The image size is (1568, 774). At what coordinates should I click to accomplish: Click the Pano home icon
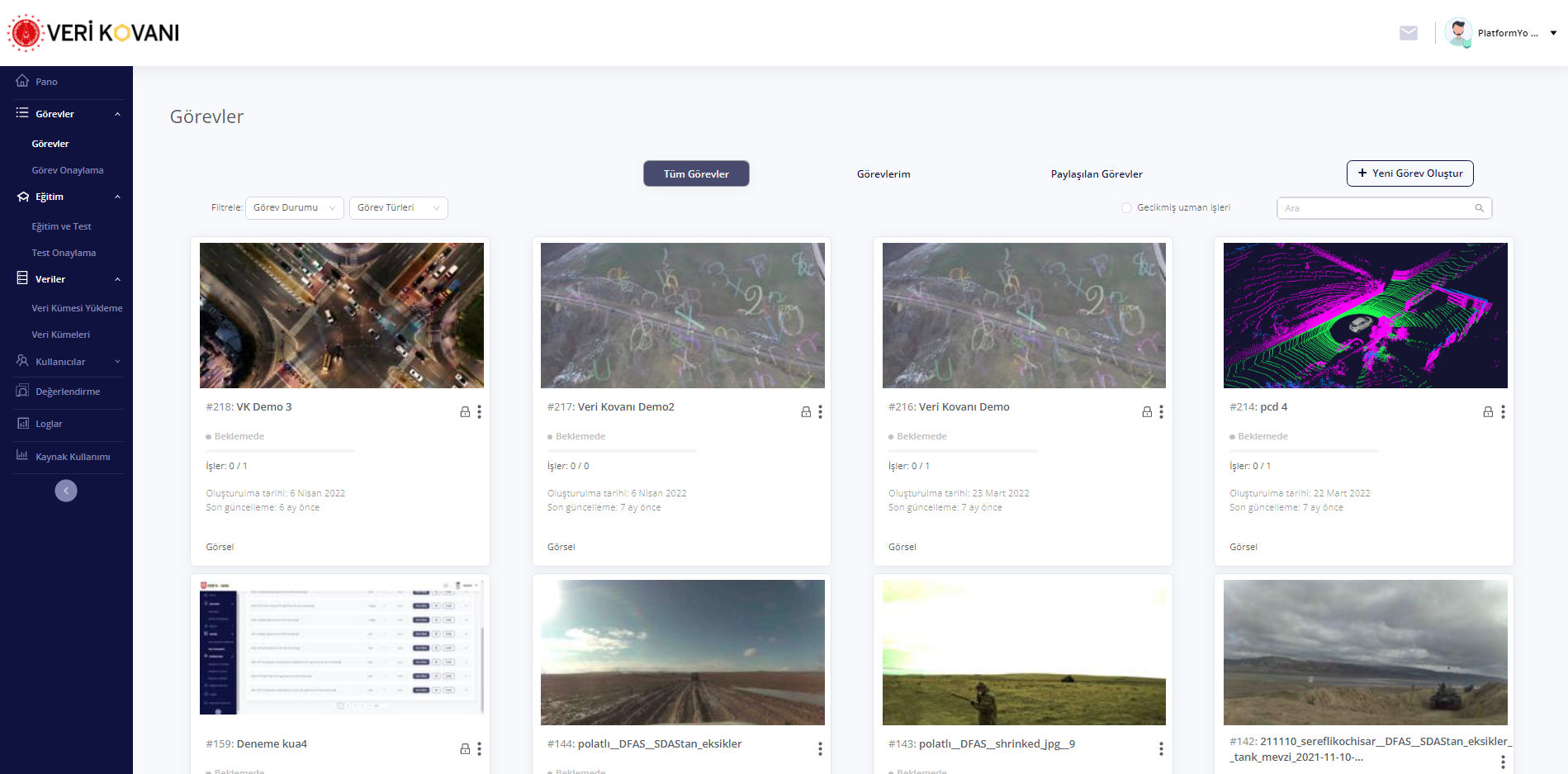click(x=22, y=81)
